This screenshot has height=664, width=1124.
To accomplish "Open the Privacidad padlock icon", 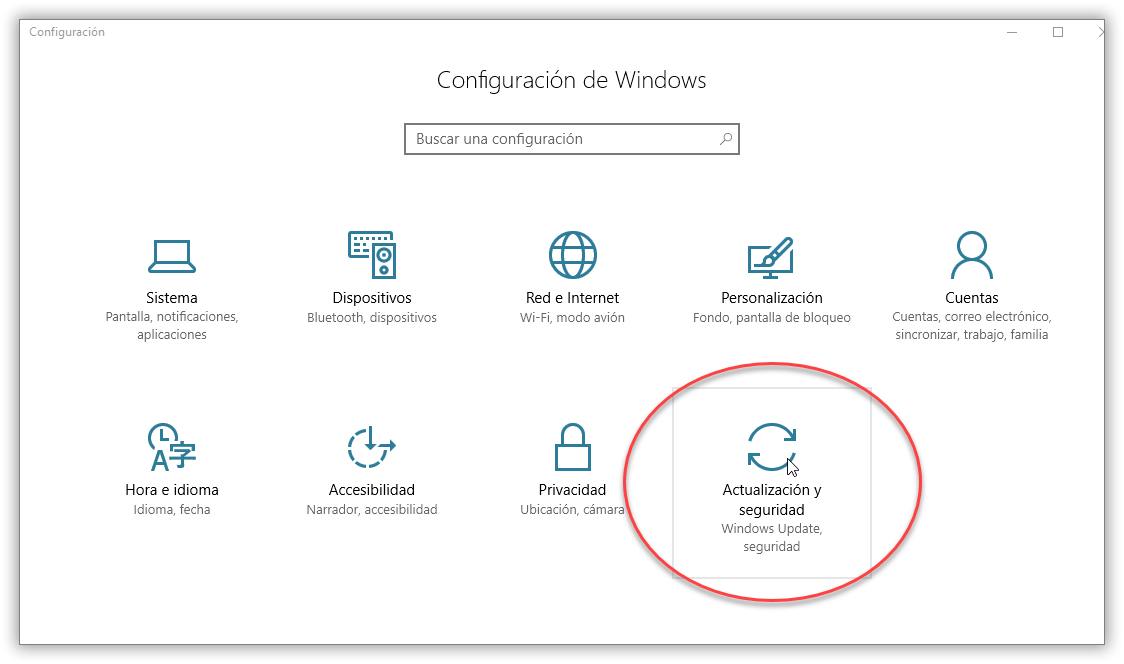I will coord(572,447).
